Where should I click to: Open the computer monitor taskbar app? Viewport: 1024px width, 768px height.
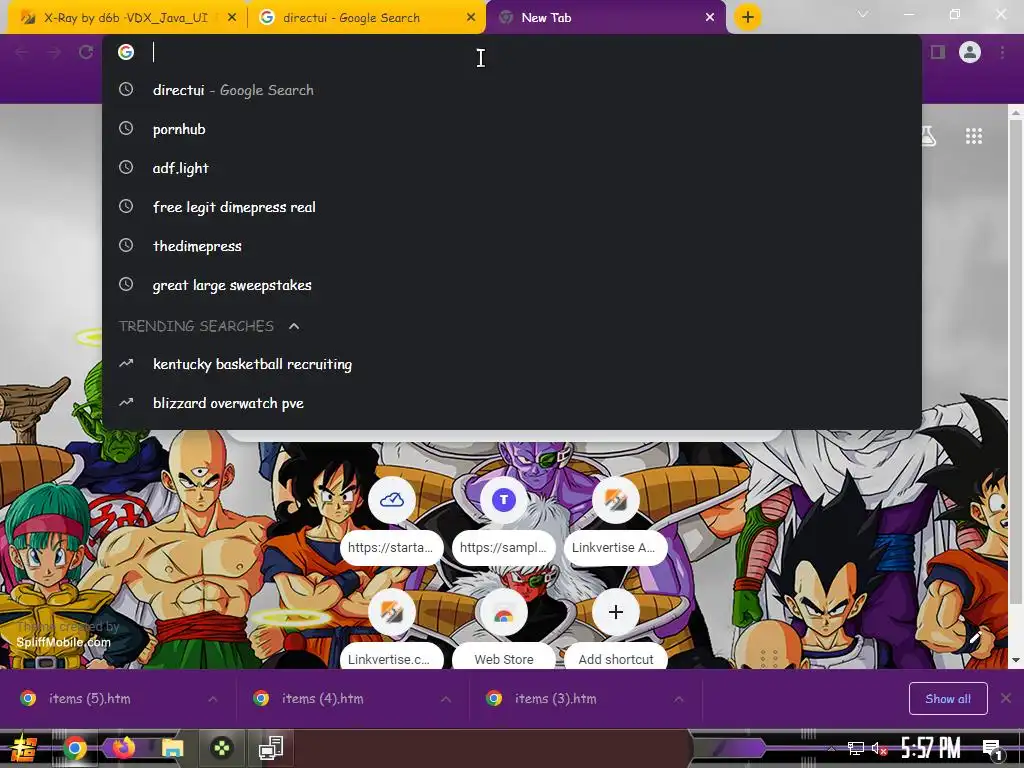(270, 748)
